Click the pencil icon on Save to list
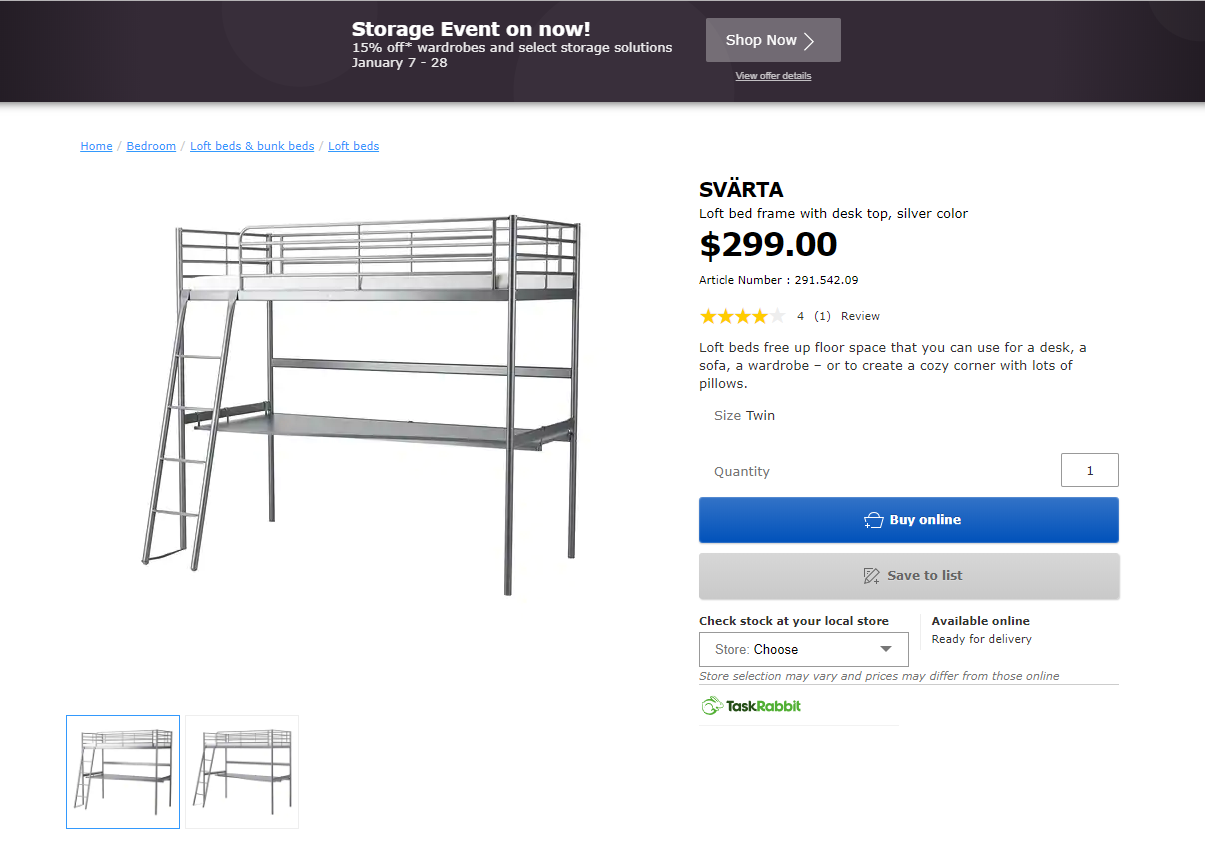This screenshot has height=857, width=1205. tap(872, 576)
